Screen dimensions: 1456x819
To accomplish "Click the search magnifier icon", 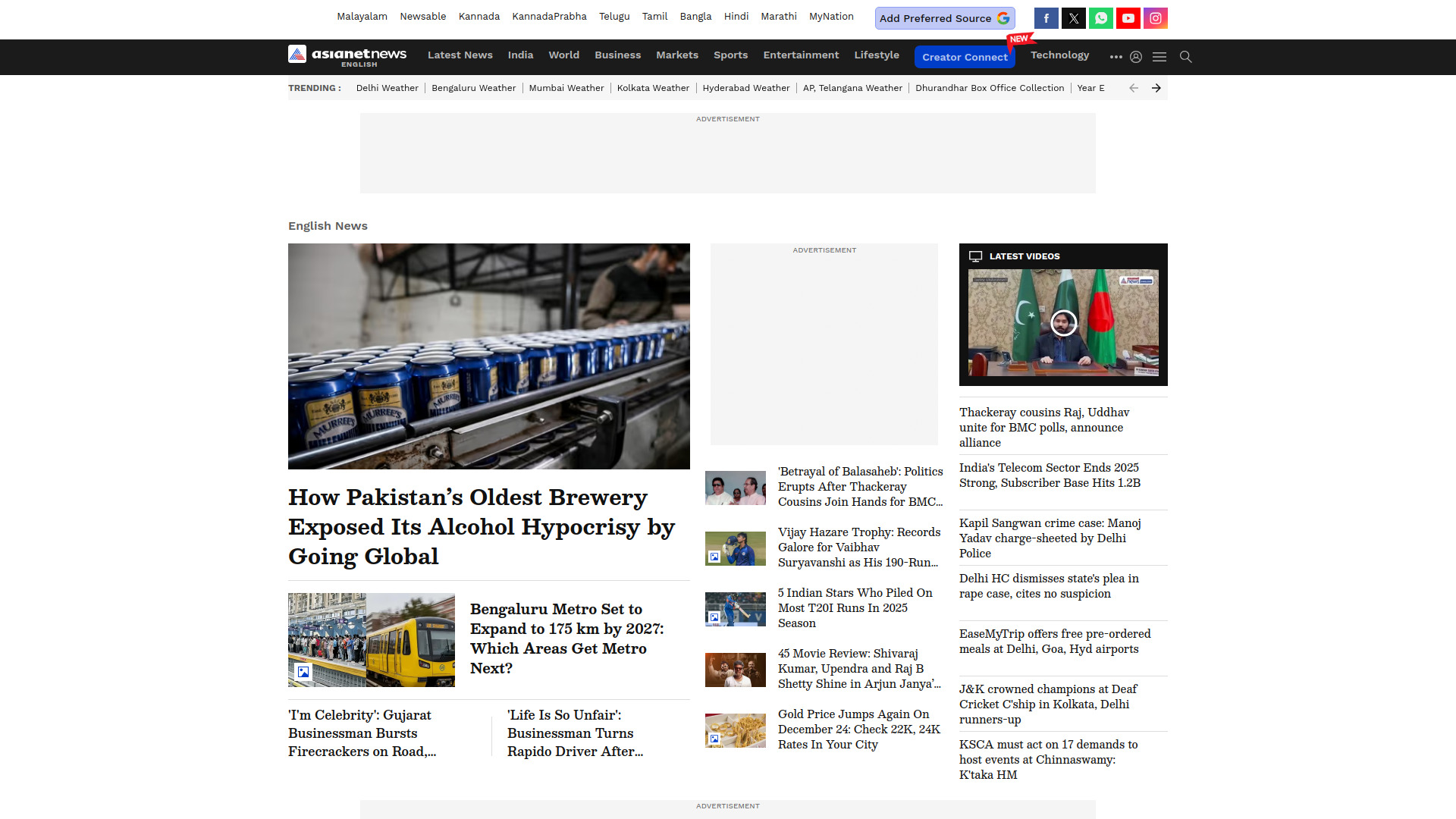I will (x=1185, y=56).
